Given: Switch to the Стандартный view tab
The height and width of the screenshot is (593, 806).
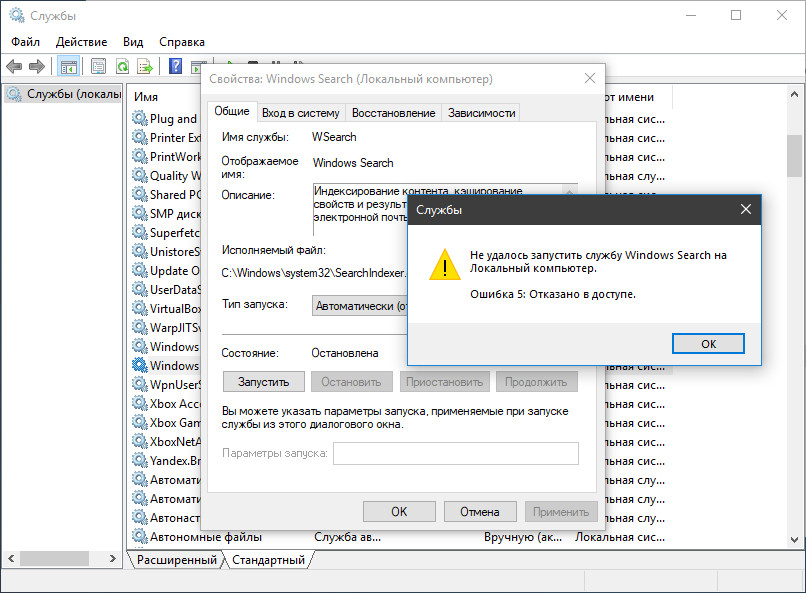Looking at the screenshot, I should pos(268,560).
